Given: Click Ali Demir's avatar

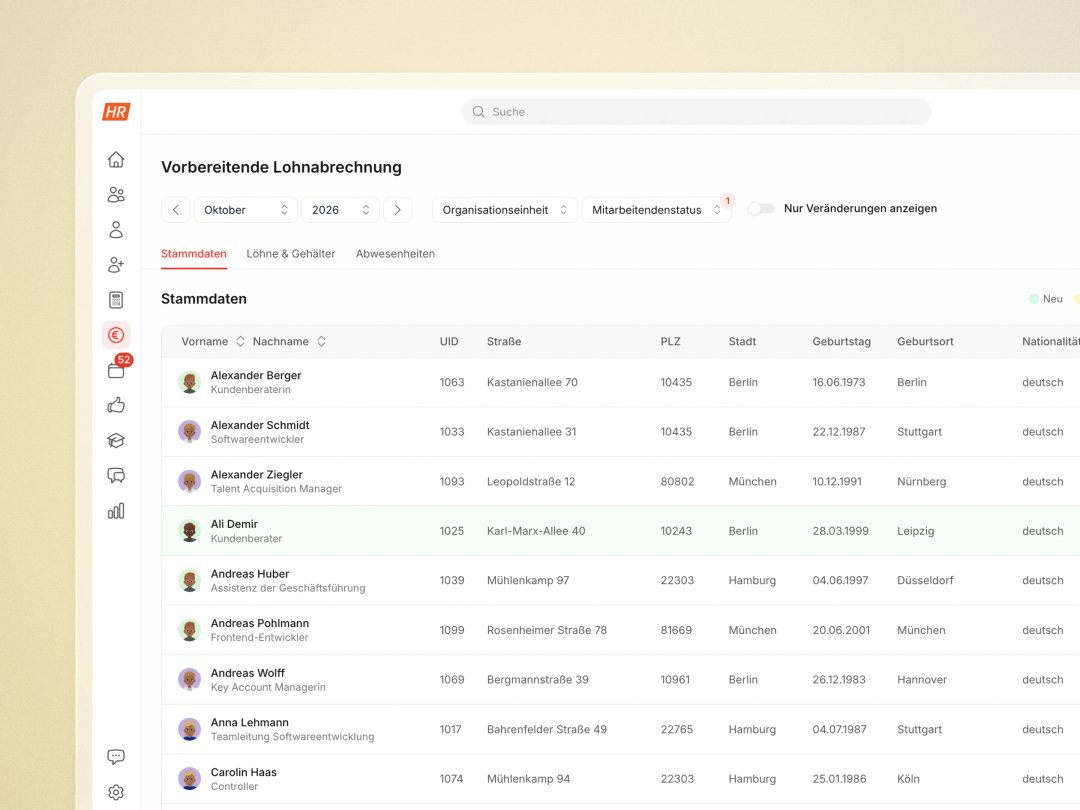Looking at the screenshot, I should point(189,530).
